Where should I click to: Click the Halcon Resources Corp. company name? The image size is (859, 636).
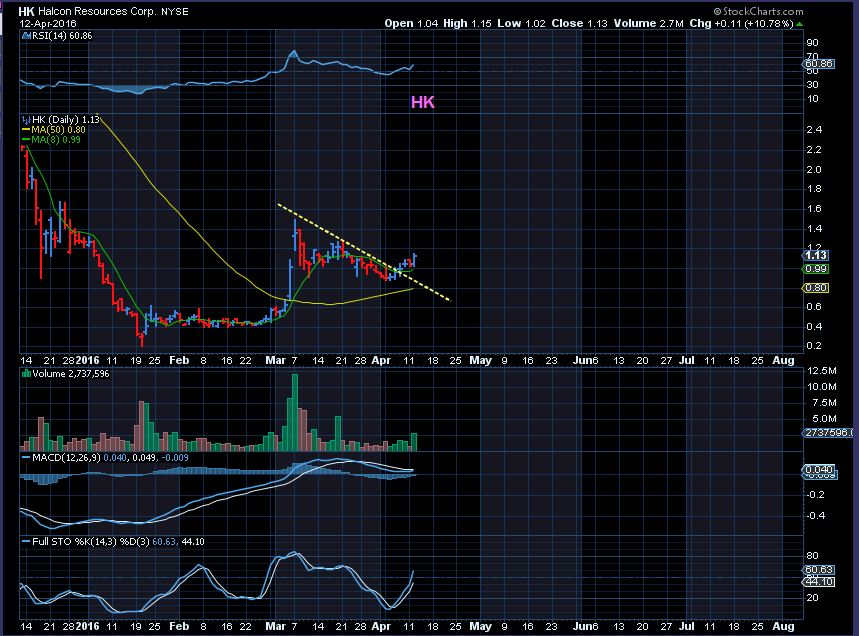click(97, 12)
